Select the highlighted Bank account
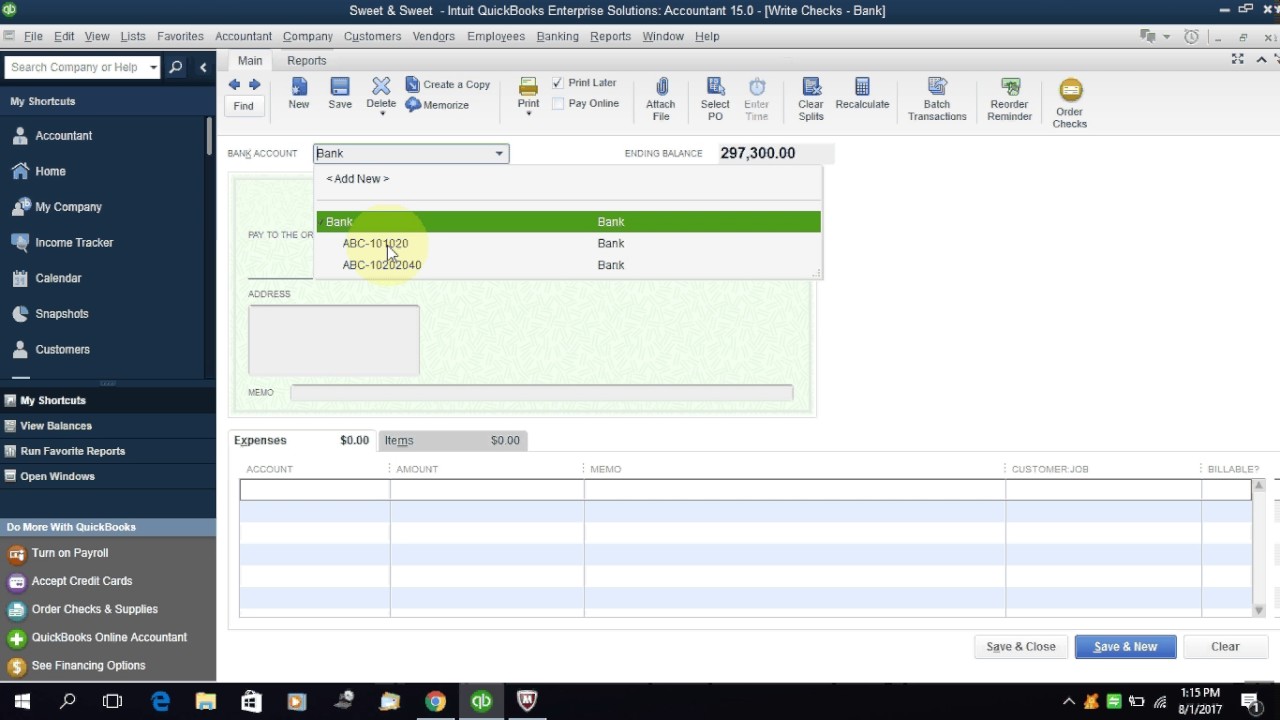 pyautogui.click(x=568, y=222)
